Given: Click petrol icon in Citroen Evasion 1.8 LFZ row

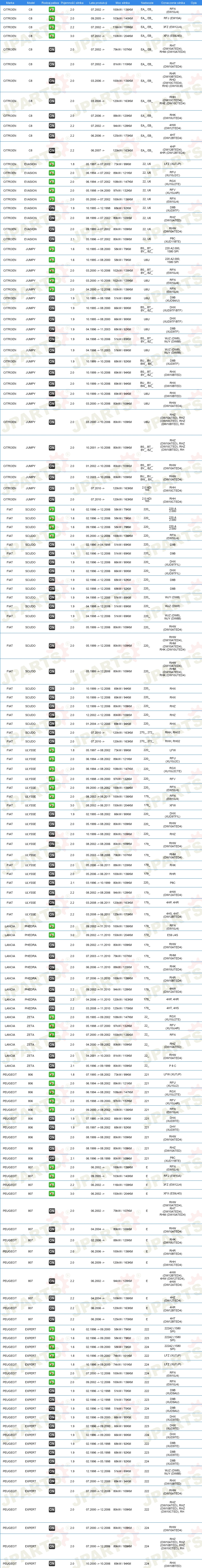Looking at the screenshot, I should (52, 164).
